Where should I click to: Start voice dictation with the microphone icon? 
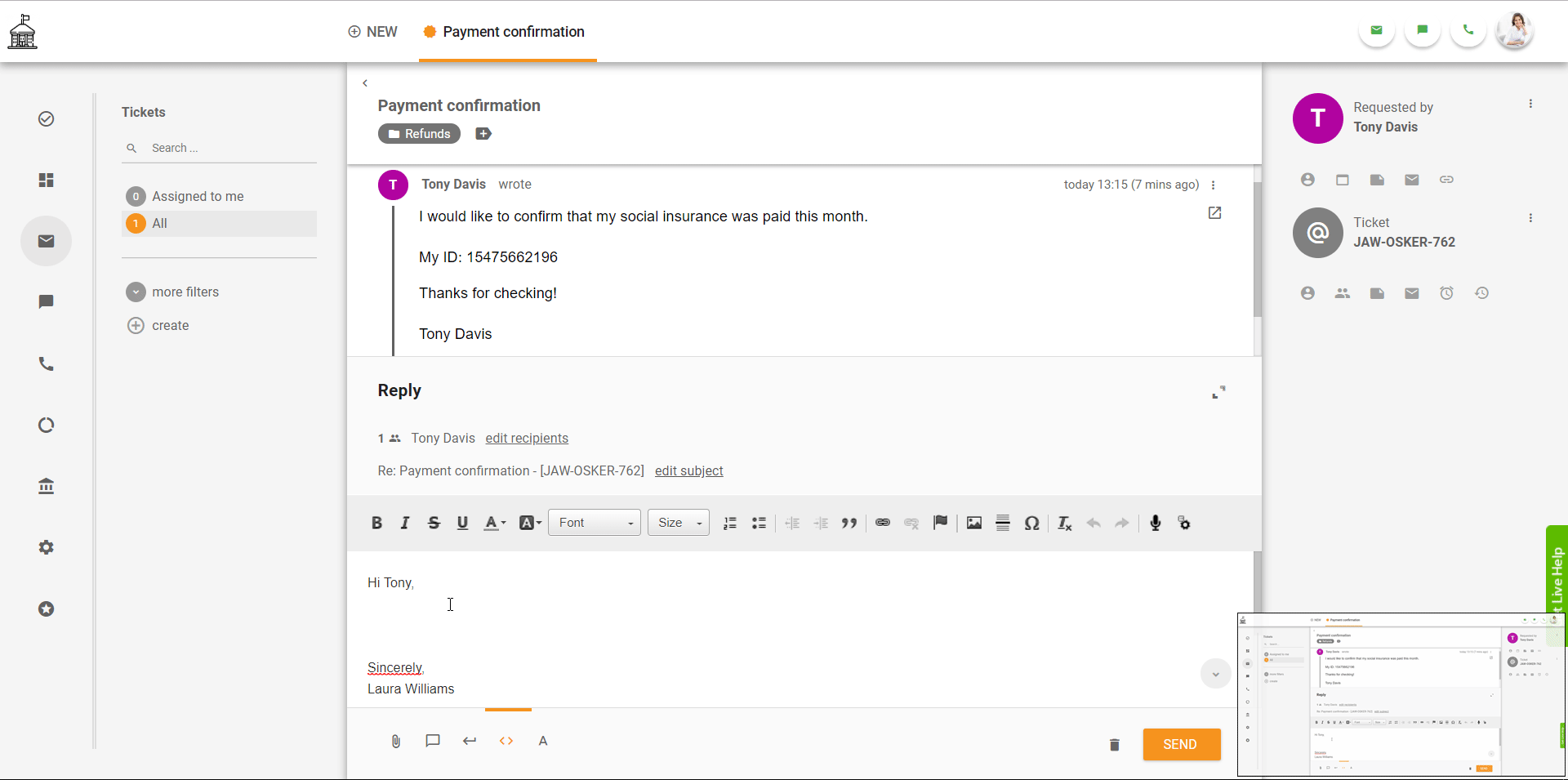tap(1155, 524)
